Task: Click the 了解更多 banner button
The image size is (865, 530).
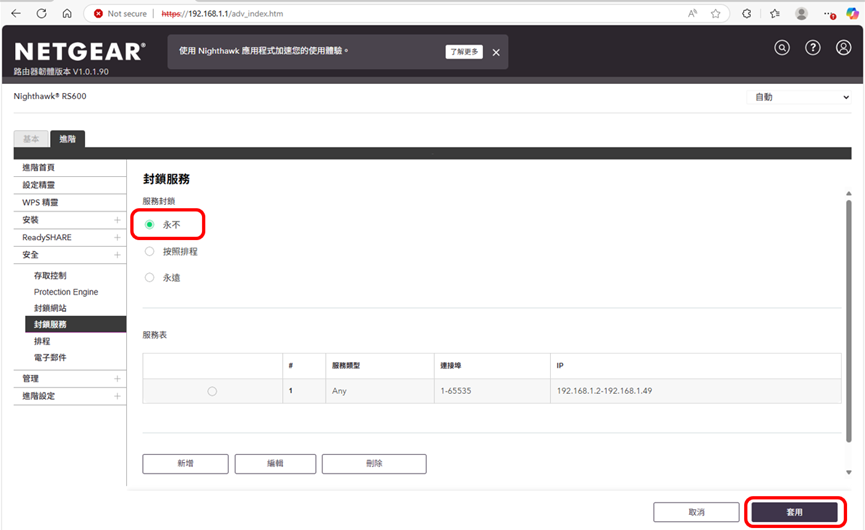Action: [x=464, y=52]
